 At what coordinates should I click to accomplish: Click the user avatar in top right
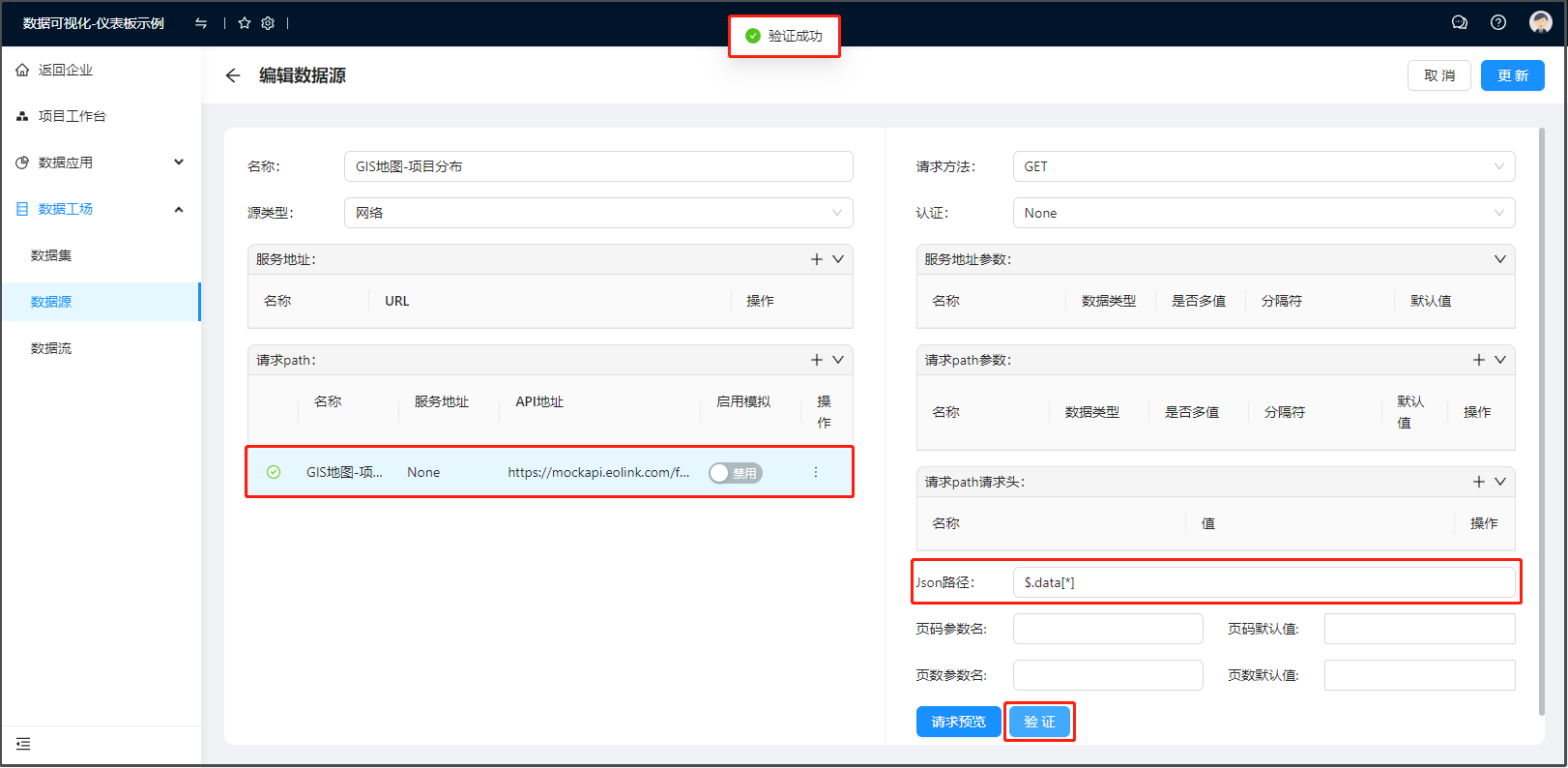(1541, 22)
